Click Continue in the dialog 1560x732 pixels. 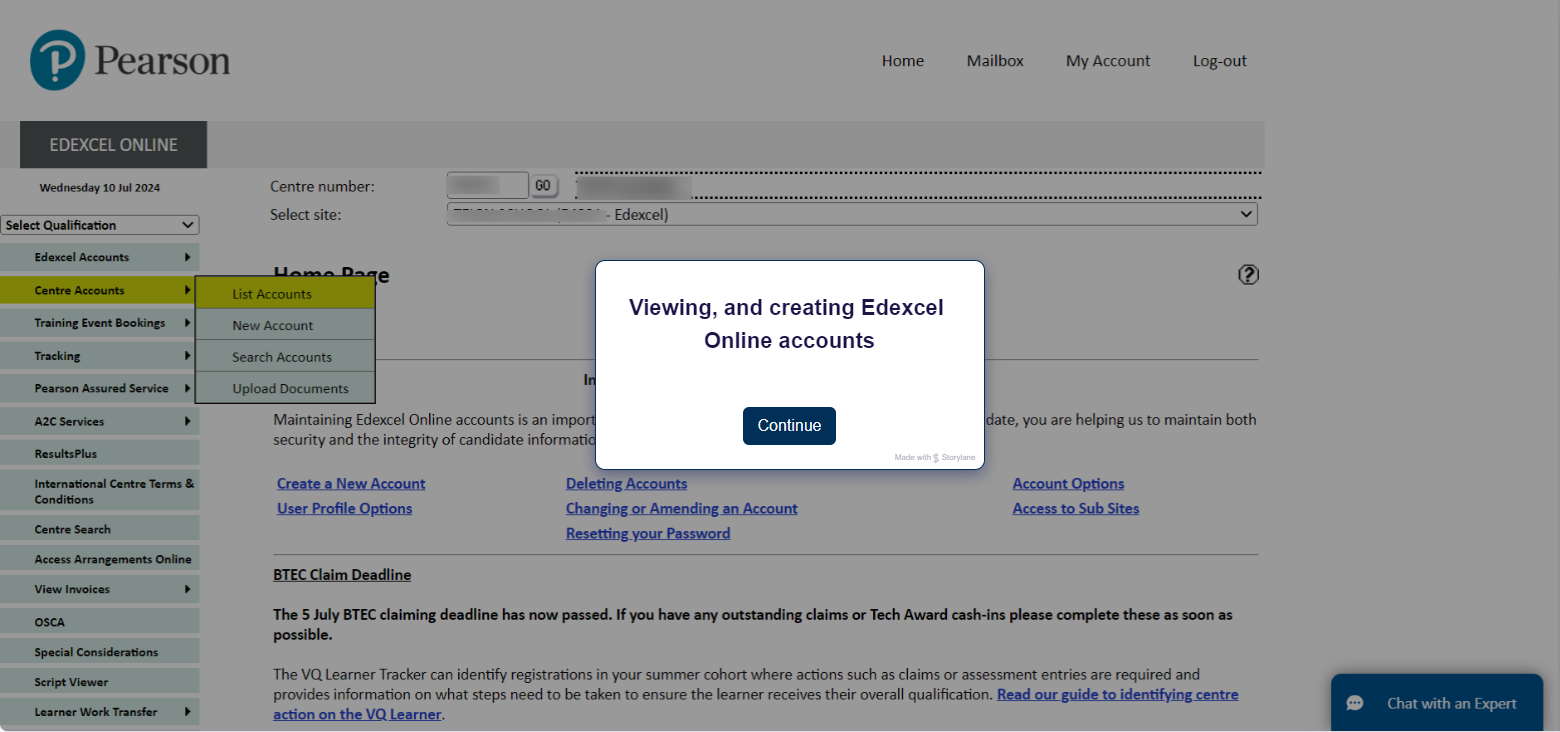(x=789, y=426)
